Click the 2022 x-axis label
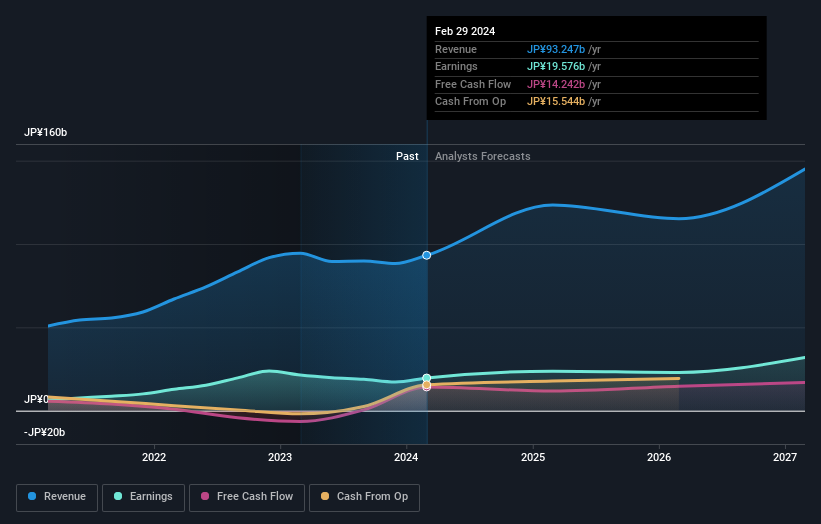 click(154, 457)
